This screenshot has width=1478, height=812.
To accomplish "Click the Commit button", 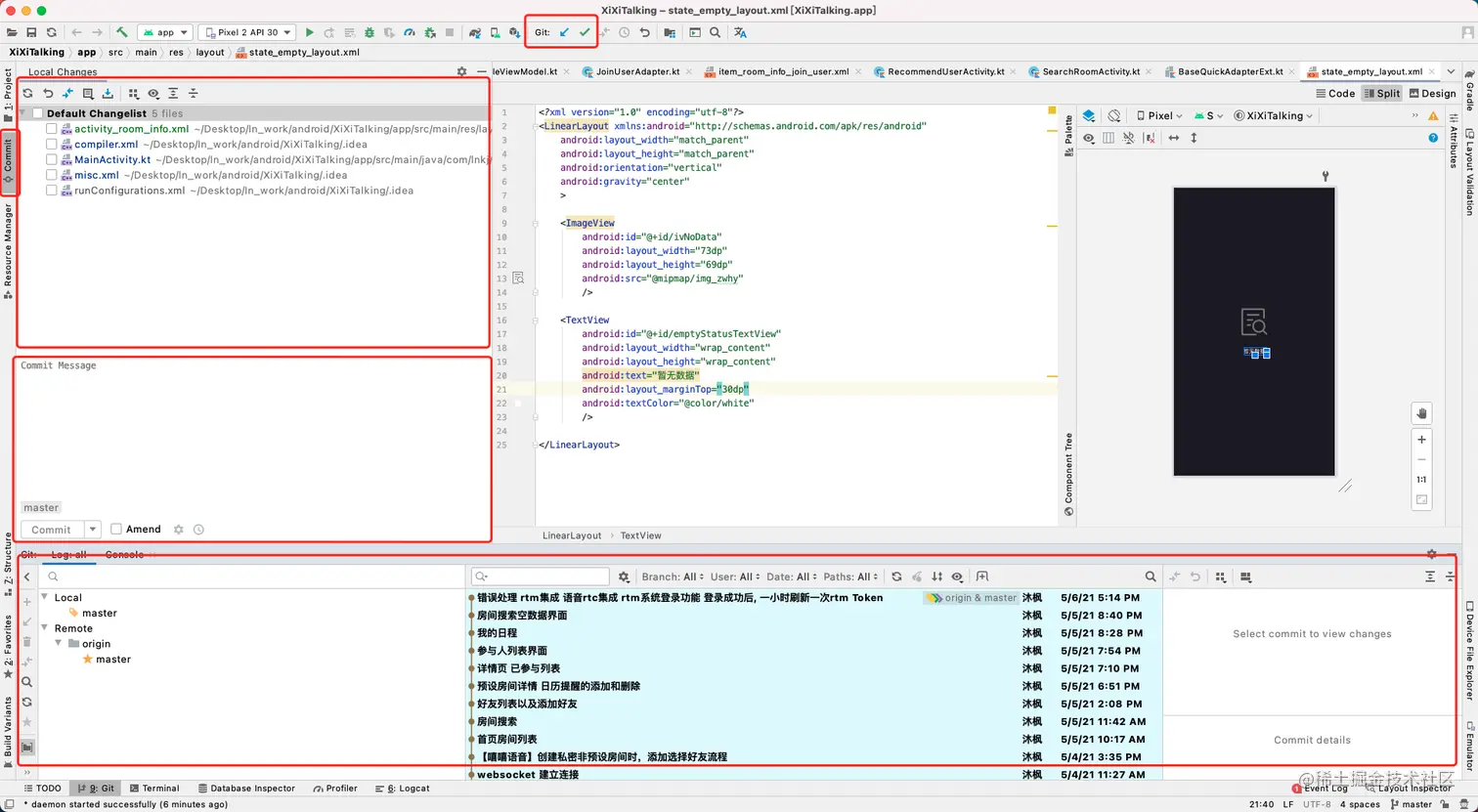I will [x=52, y=530].
